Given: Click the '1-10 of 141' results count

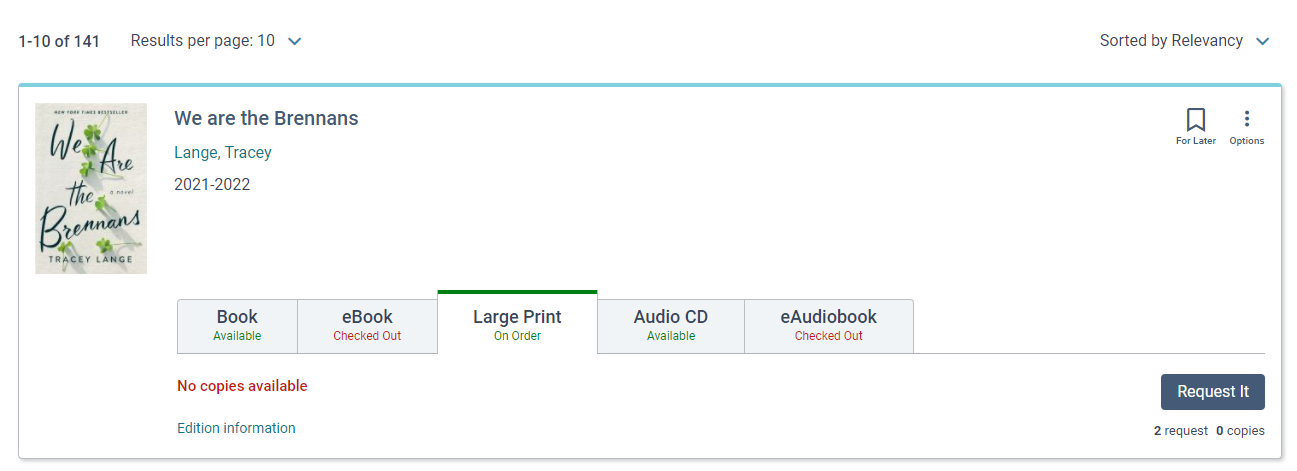Looking at the screenshot, I should point(59,42).
